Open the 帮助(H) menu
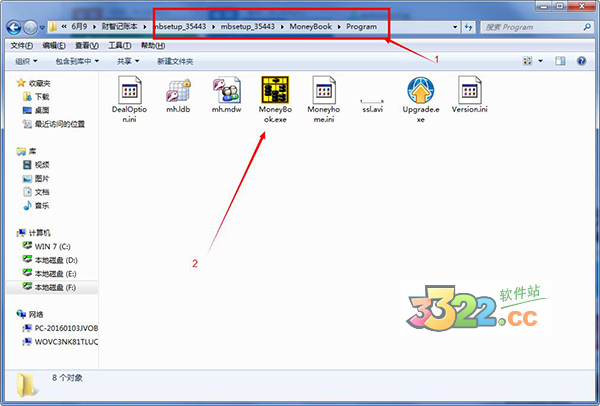Viewport: 600px width, 406px height. pyautogui.click(x=153, y=46)
